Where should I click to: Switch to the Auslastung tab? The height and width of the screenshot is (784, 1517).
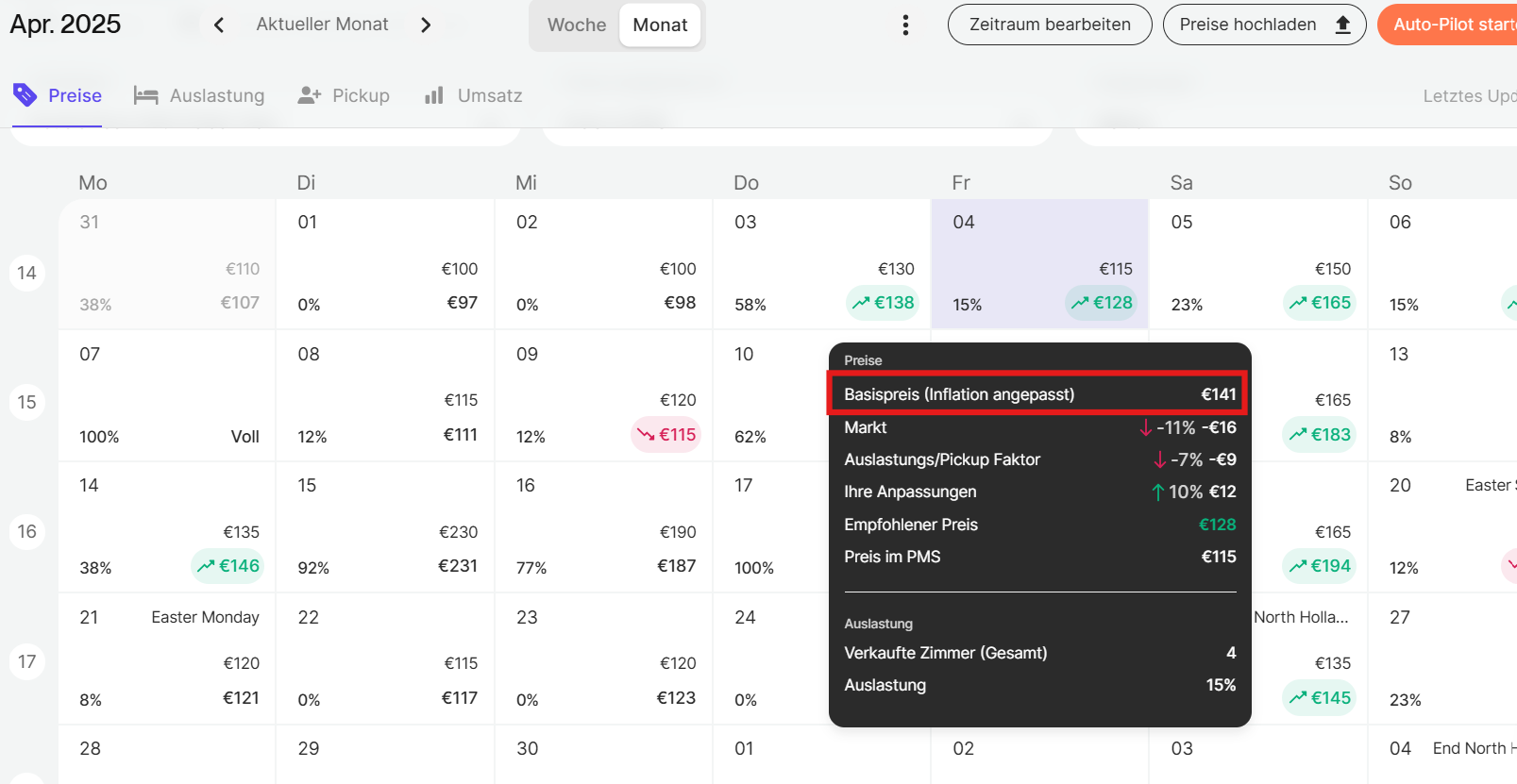[216, 95]
